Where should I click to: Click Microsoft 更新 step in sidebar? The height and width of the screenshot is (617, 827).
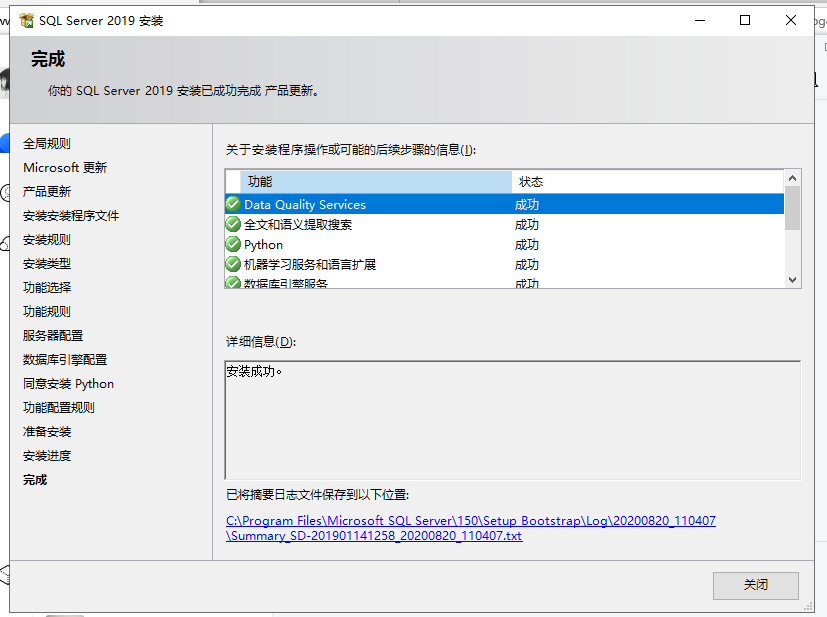point(65,168)
